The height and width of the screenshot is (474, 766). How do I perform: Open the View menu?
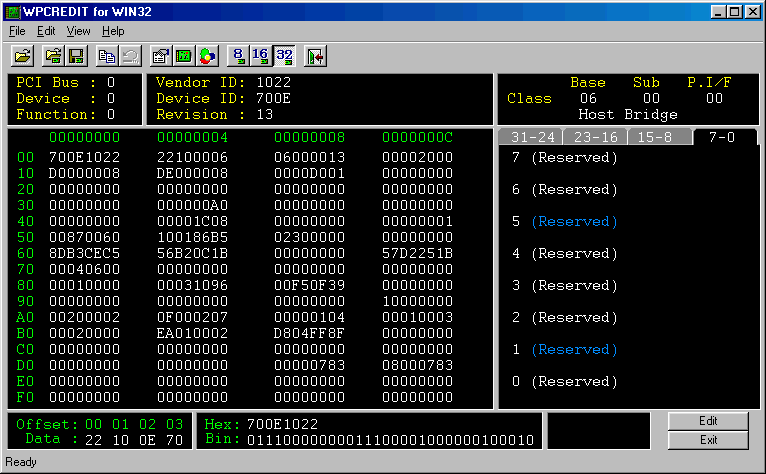(x=78, y=31)
